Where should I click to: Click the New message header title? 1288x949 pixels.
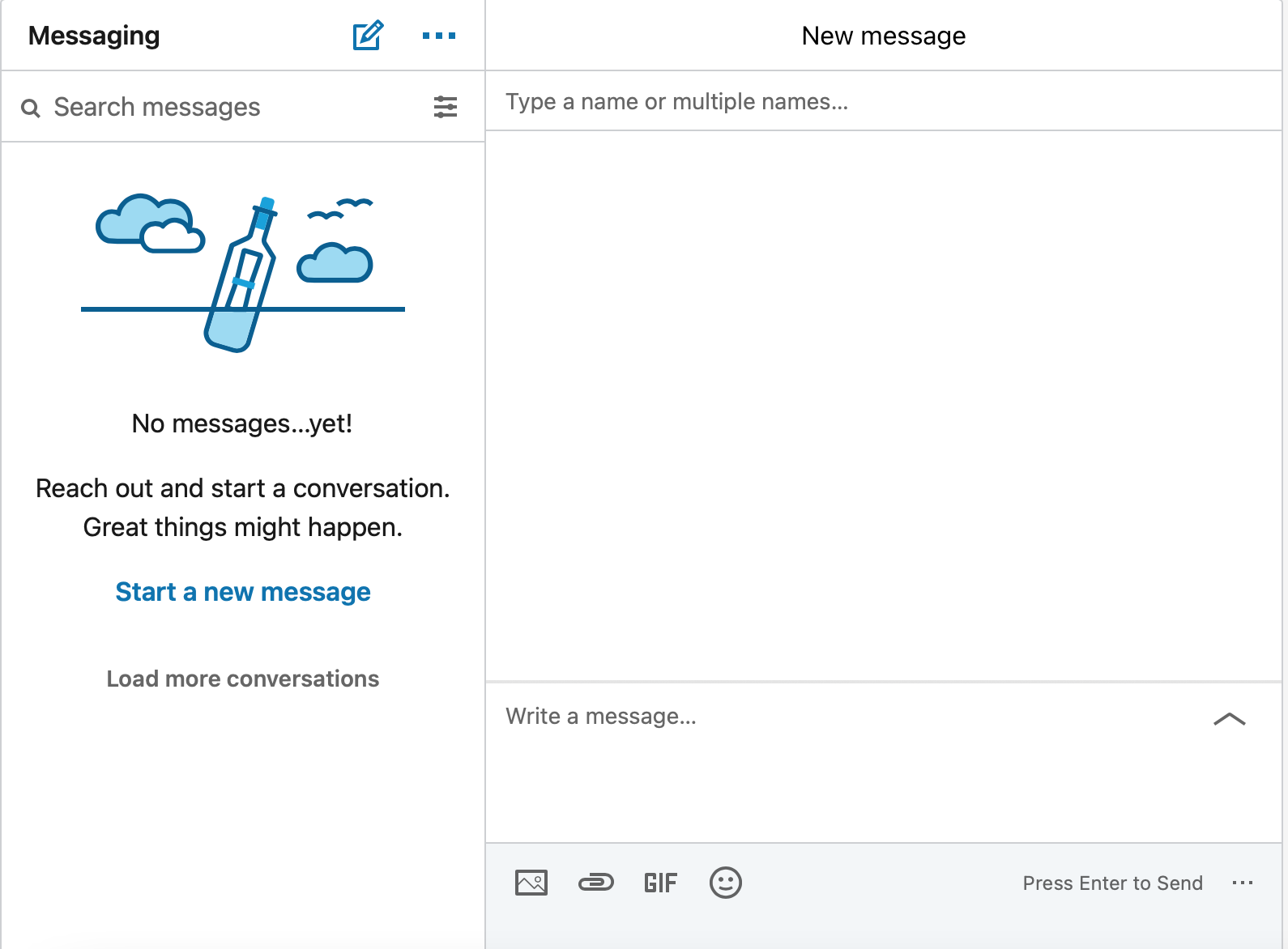[x=883, y=36]
